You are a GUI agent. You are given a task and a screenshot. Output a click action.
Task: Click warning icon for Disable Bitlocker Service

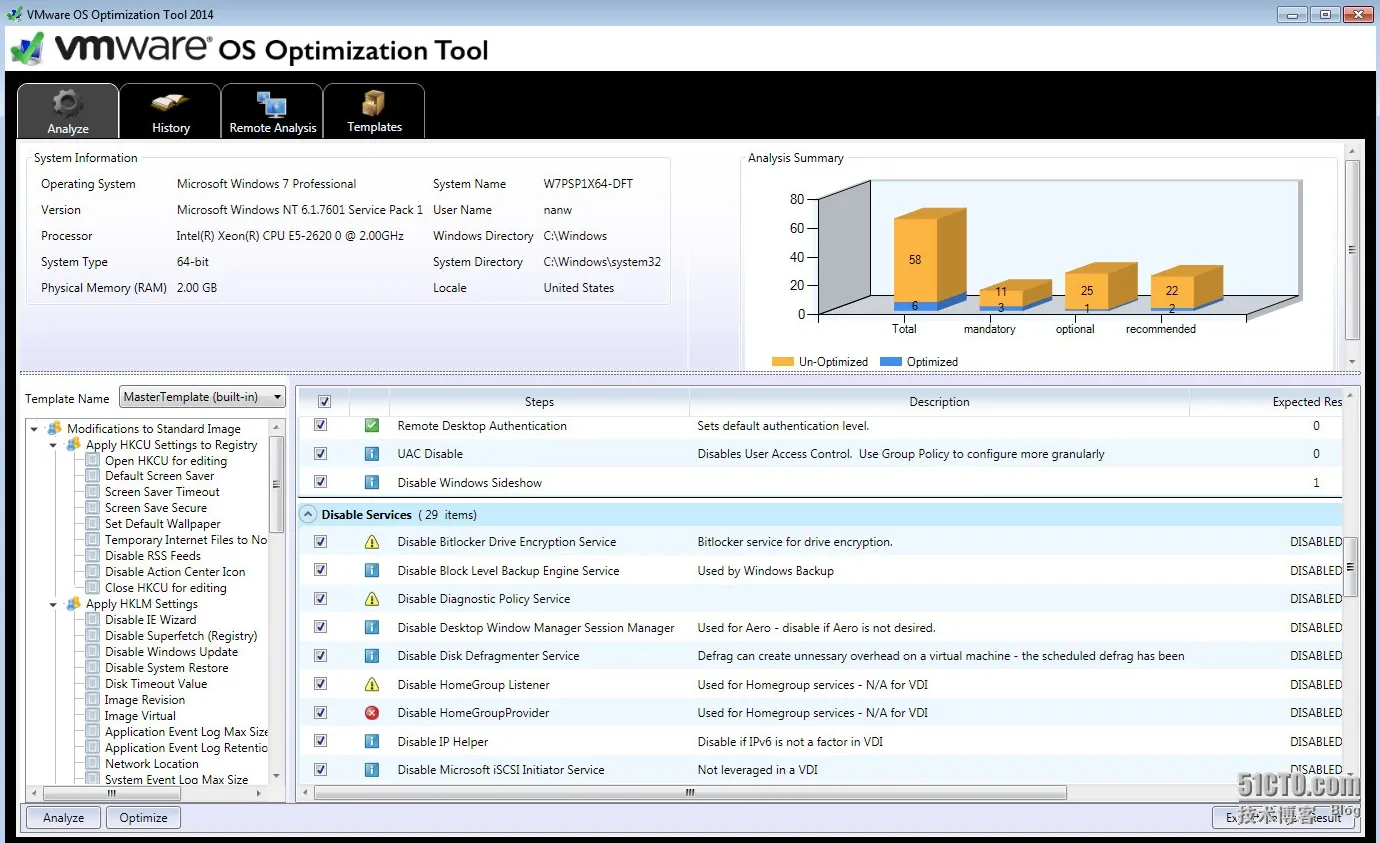coord(372,542)
